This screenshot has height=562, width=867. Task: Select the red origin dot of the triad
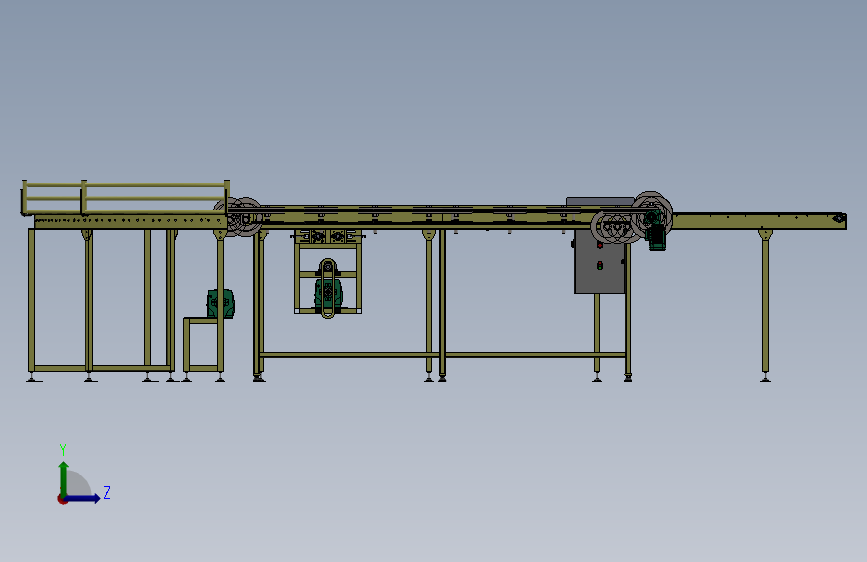click(62, 499)
